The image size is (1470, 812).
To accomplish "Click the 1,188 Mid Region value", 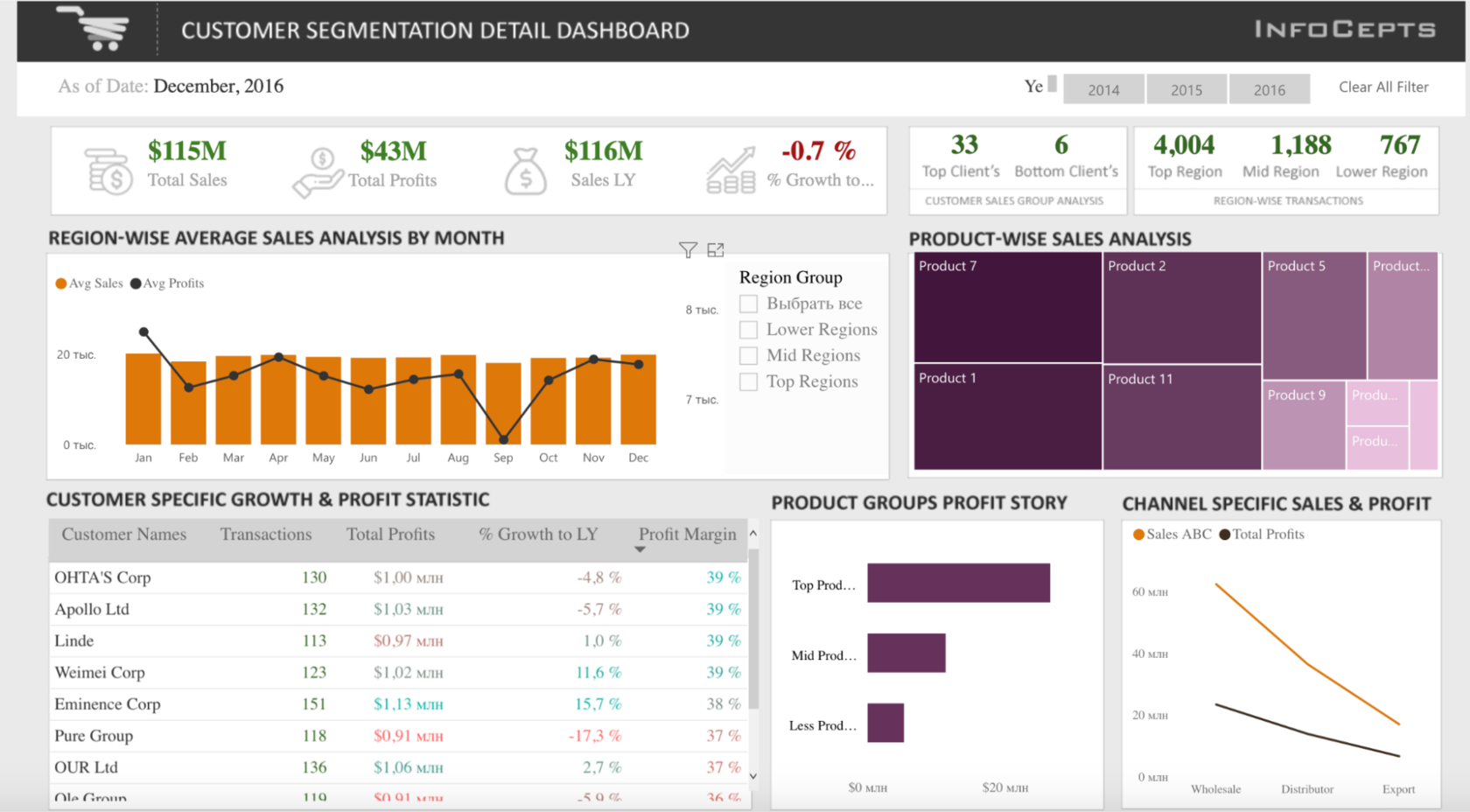I will [x=1300, y=144].
